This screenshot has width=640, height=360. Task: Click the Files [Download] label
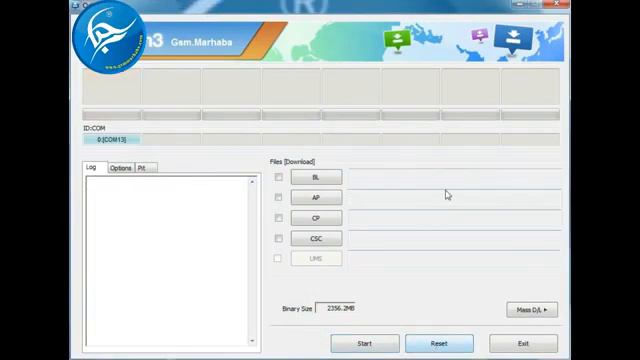click(x=292, y=162)
